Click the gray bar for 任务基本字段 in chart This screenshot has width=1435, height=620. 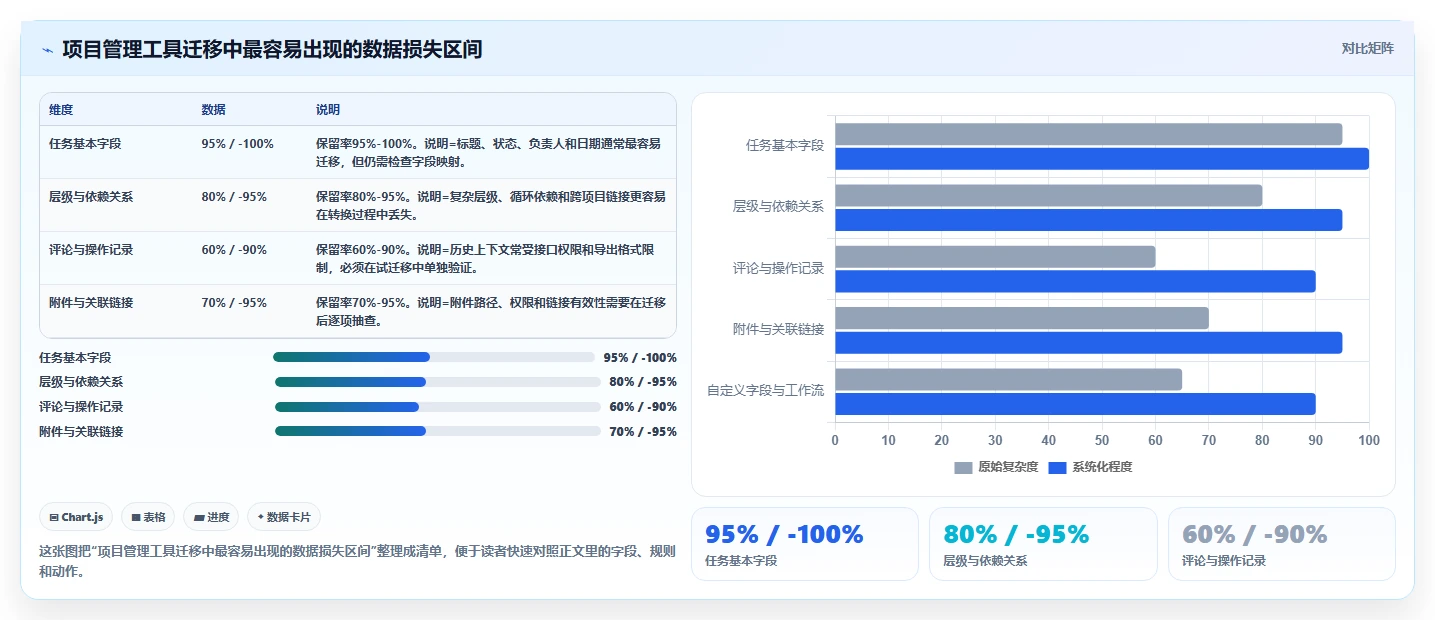(1088, 134)
